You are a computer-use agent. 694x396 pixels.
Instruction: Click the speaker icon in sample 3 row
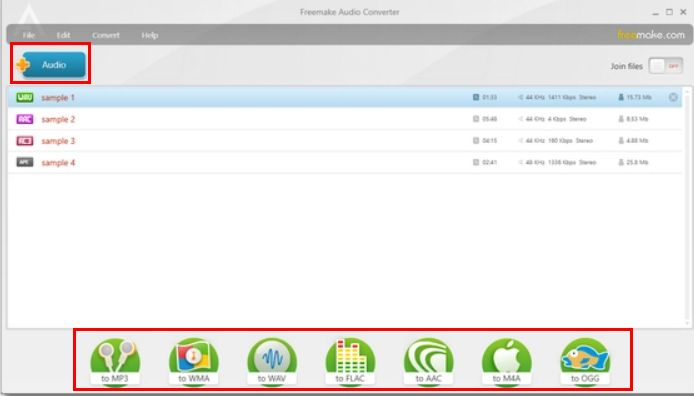520,140
